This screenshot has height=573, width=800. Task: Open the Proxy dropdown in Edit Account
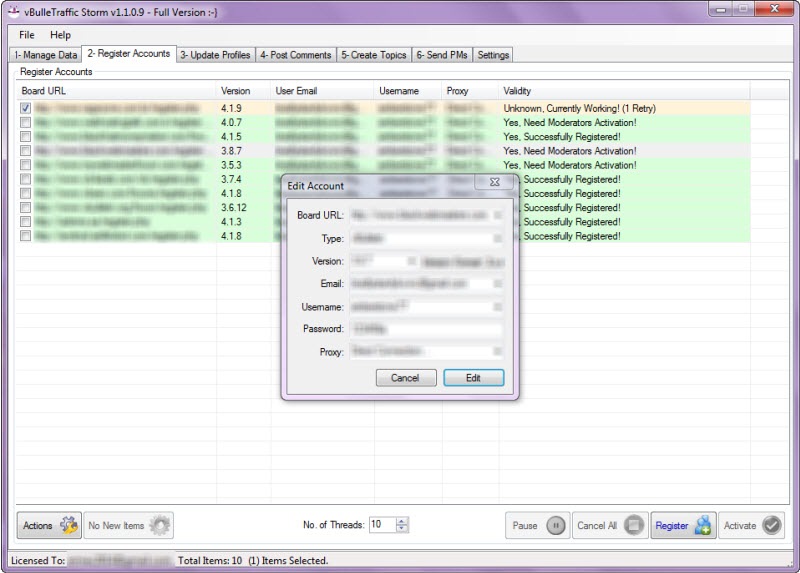click(497, 352)
